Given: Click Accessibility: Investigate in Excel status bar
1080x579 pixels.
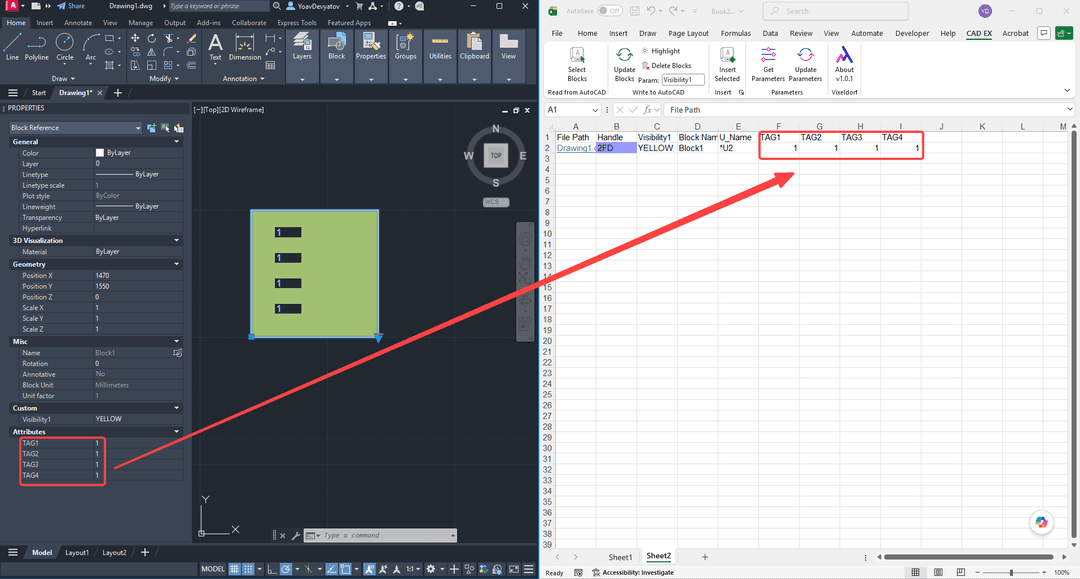Looking at the screenshot, I should point(633,573).
